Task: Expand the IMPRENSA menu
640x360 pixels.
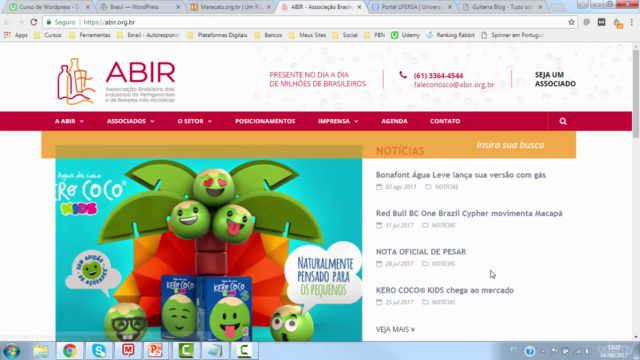Action: click(x=338, y=121)
